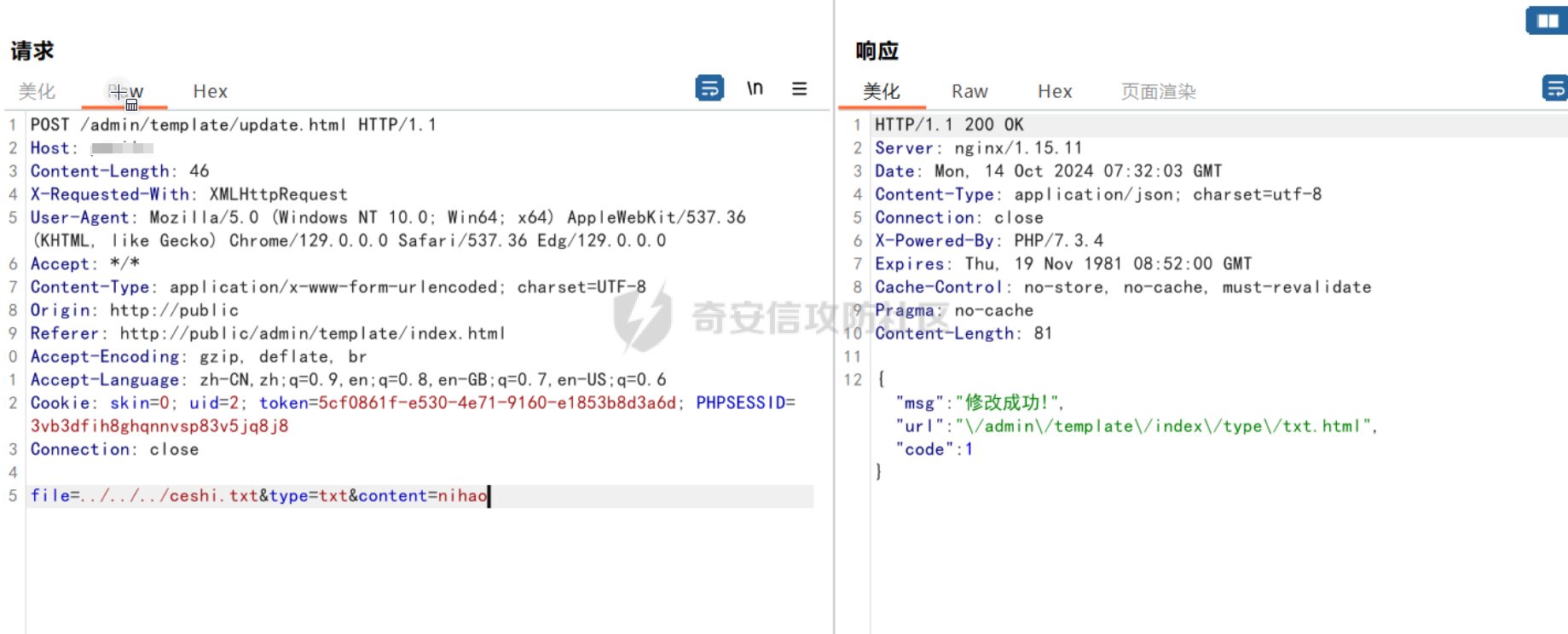
Task: Open the request Hex tab
Action: pos(211,91)
